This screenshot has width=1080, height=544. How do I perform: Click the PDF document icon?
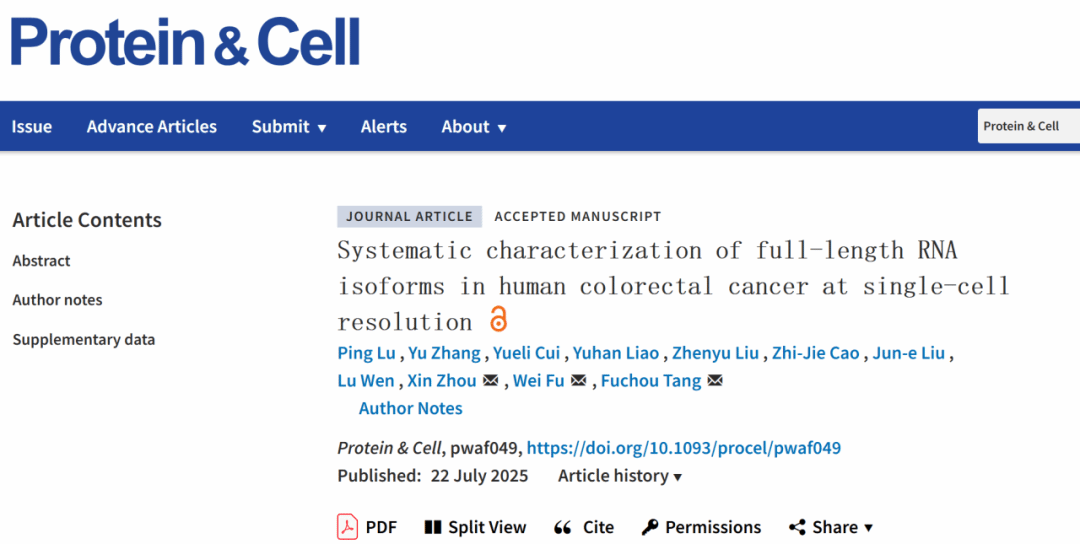click(348, 527)
